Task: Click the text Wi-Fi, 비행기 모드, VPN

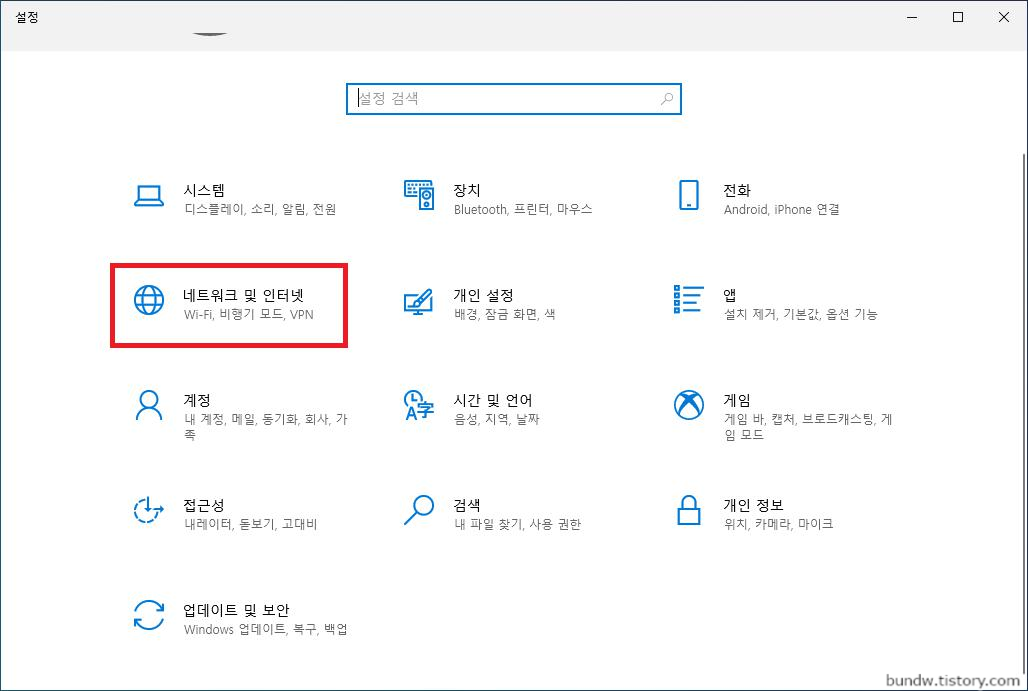Action: coord(248,314)
